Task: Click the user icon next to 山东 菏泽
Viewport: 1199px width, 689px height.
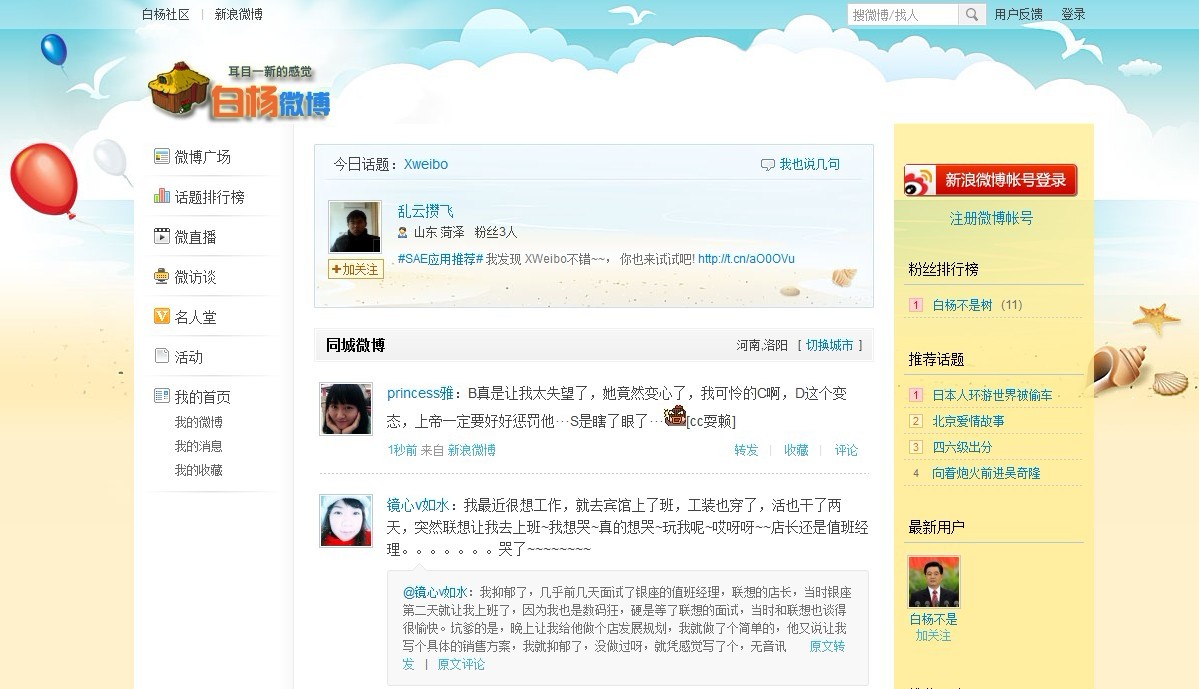Action: 402,232
